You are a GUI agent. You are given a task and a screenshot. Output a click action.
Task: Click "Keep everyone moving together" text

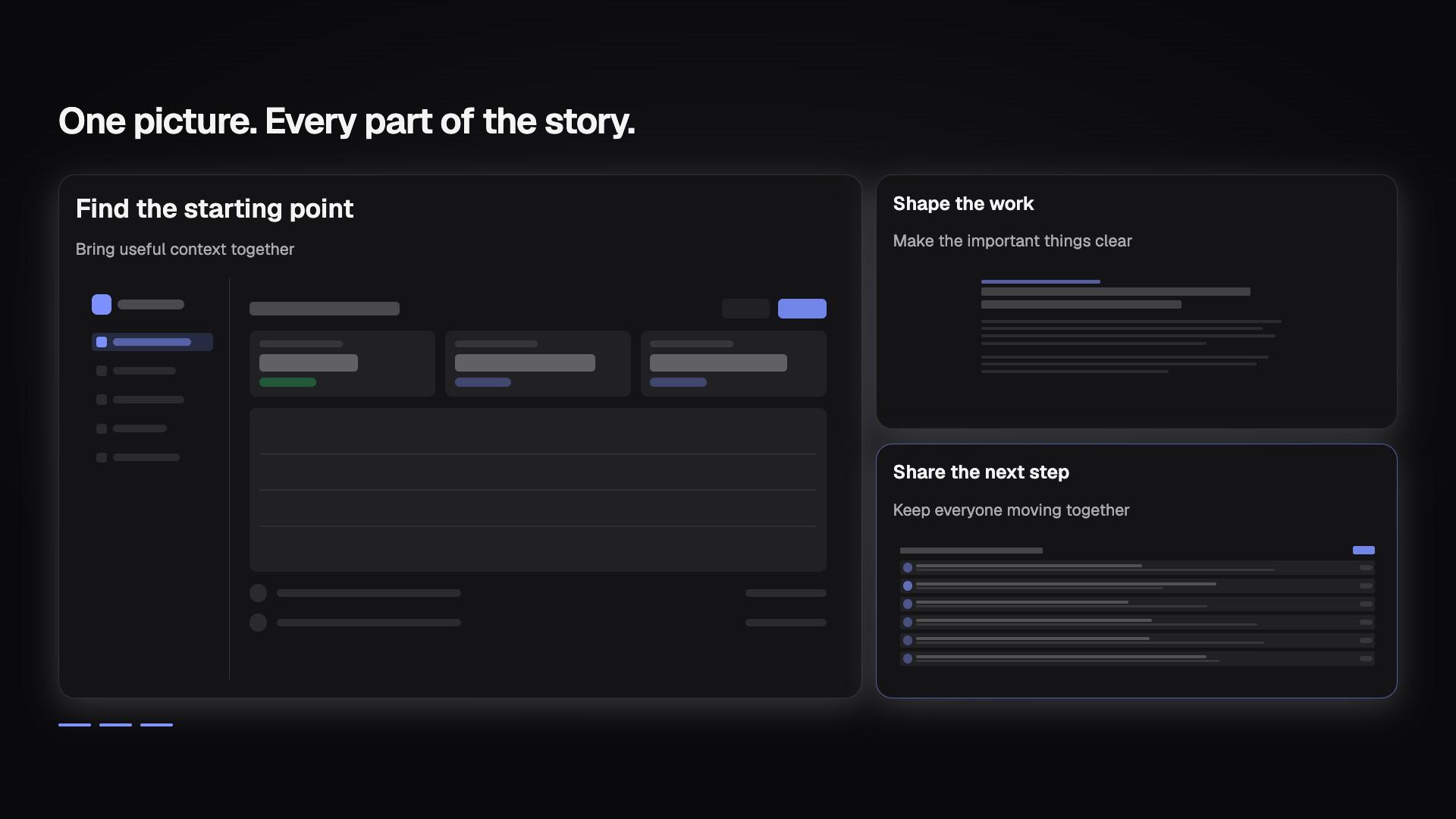click(x=1011, y=510)
